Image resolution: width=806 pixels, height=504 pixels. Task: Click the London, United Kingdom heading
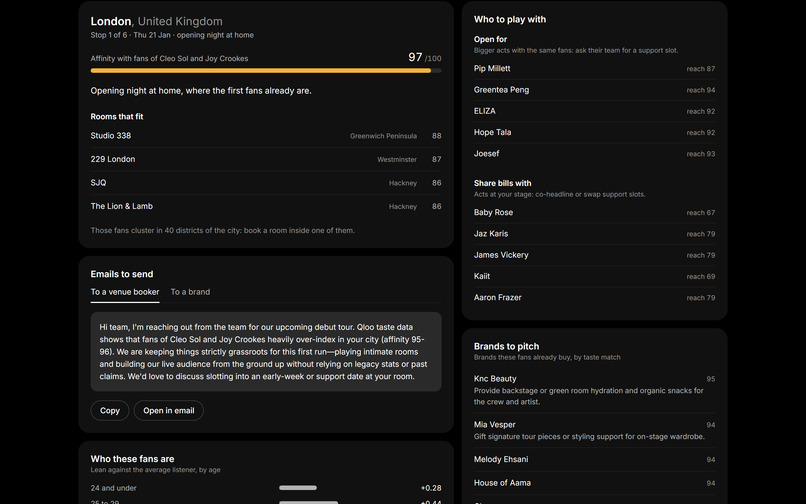156,22
